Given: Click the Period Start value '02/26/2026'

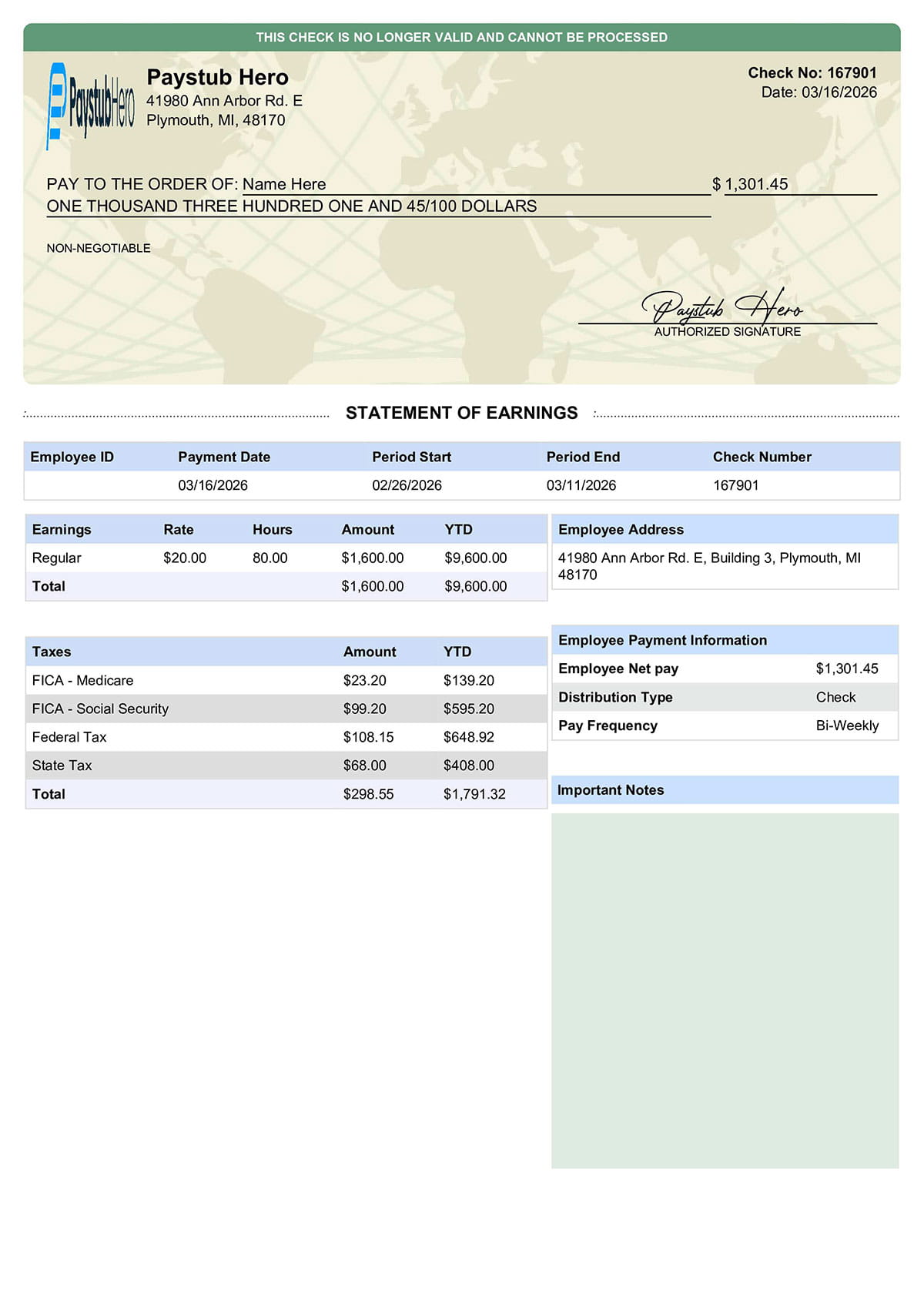Looking at the screenshot, I should (x=407, y=485).
